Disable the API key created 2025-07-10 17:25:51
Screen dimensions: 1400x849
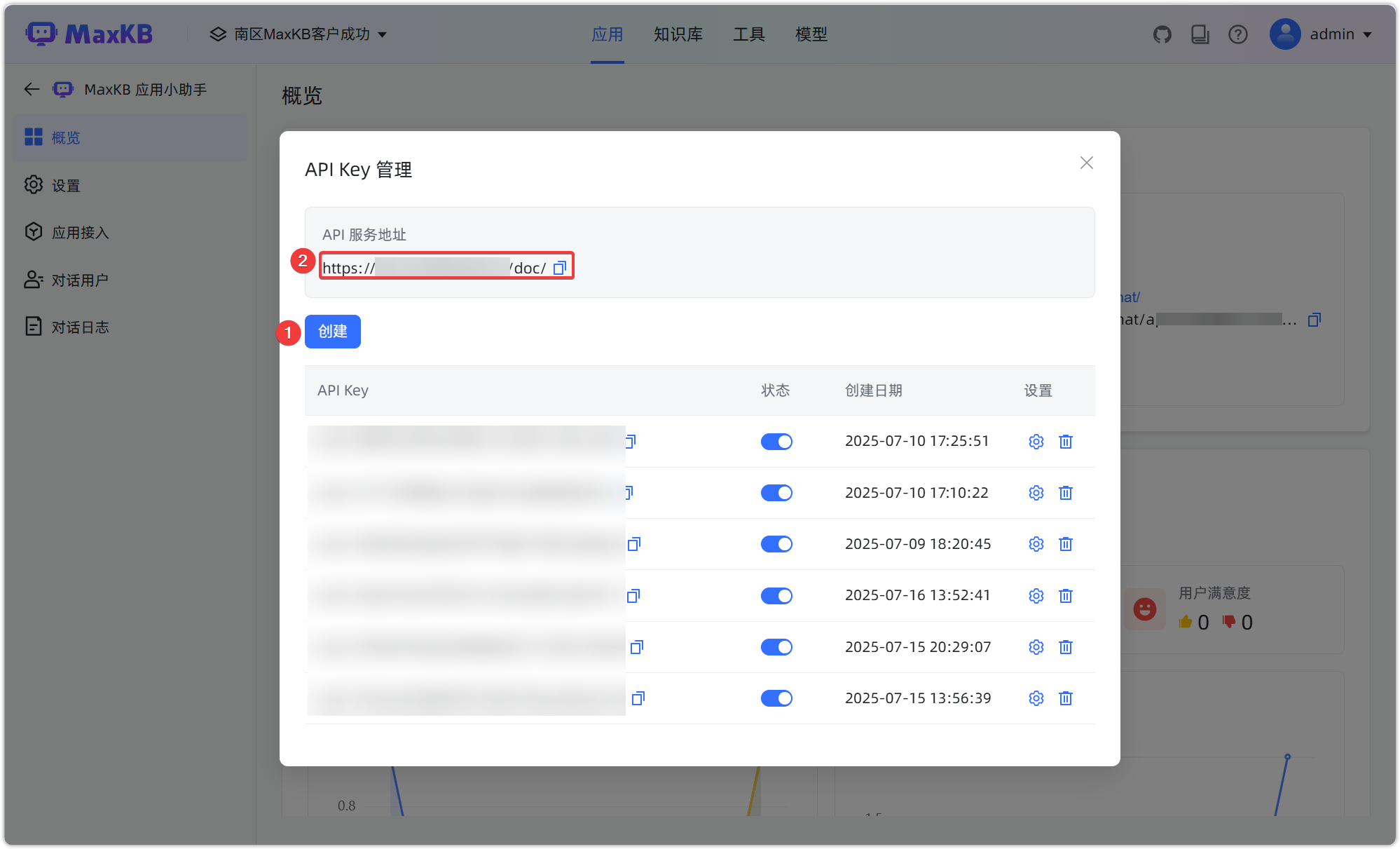tap(776, 442)
